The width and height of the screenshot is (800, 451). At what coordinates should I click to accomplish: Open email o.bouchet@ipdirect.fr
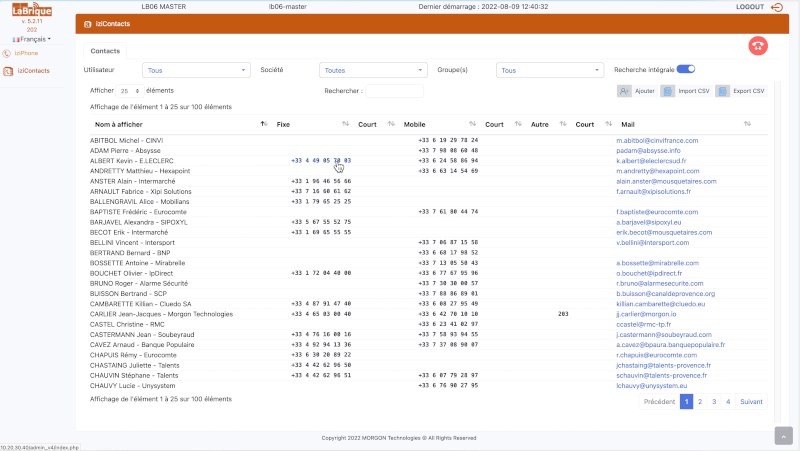[649, 273]
